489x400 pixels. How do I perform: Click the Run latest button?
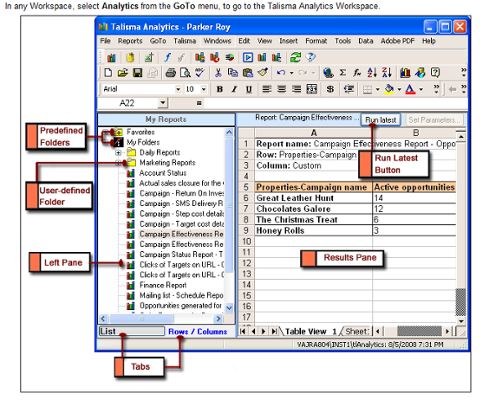(381, 120)
